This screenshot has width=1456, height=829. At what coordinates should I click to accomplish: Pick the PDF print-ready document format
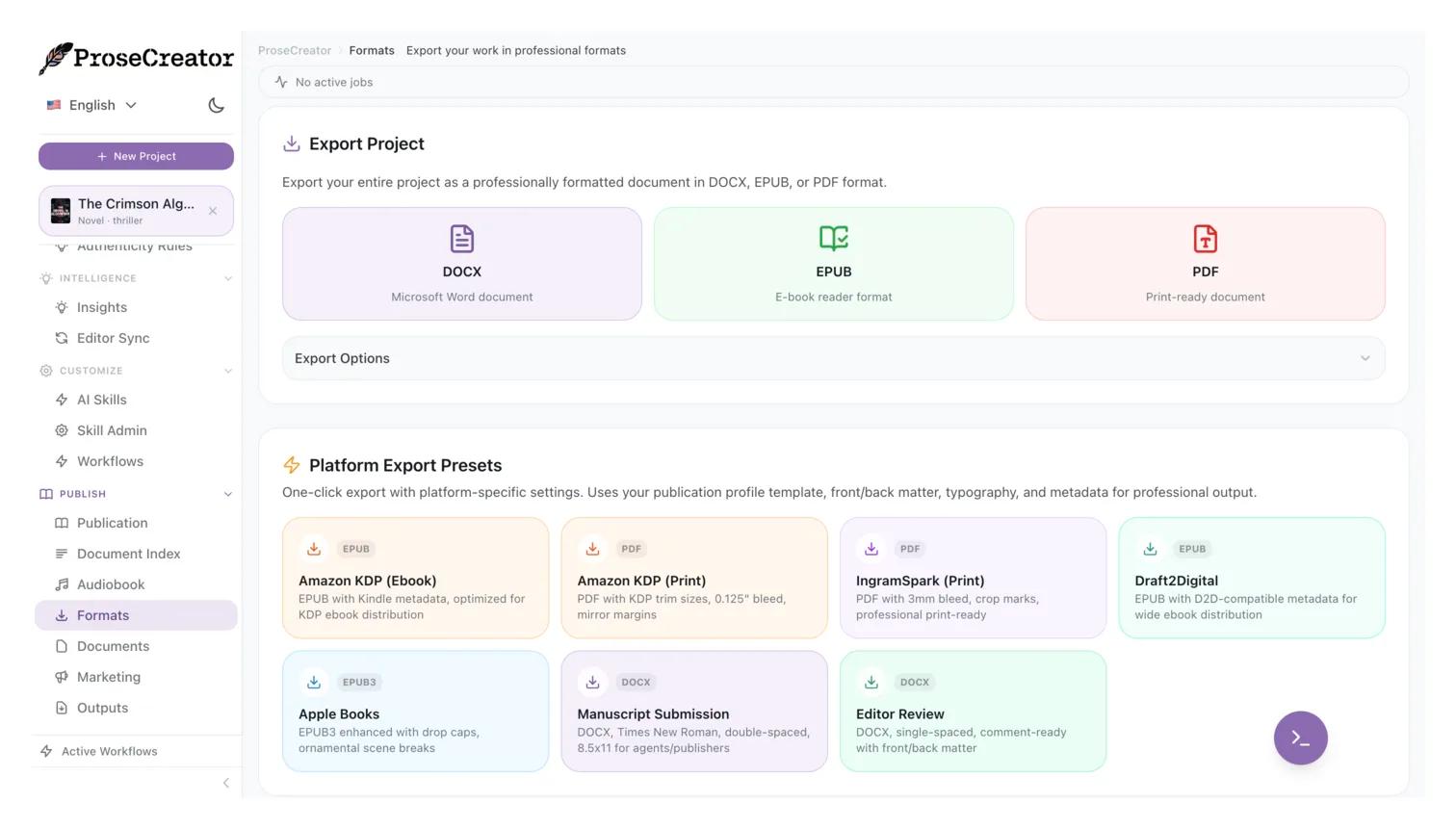click(x=1205, y=263)
